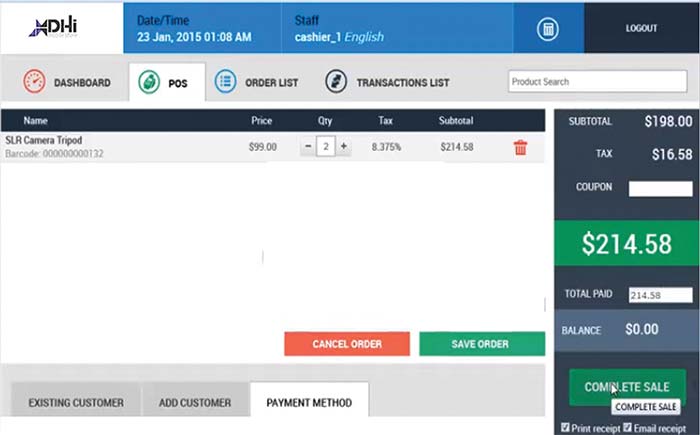Click the $99.00 price cell
The height and width of the screenshot is (435, 700).
click(x=262, y=147)
